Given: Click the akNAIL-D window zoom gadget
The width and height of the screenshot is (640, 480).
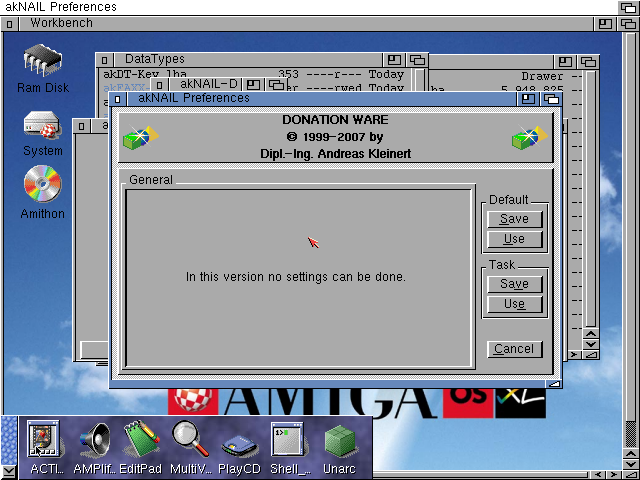Looking at the screenshot, I should coord(253,84).
